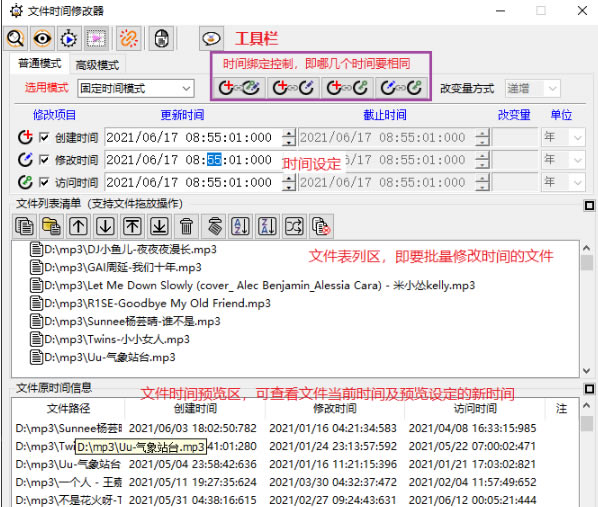Click the 访问时间 column header in preview

[474, 409]
